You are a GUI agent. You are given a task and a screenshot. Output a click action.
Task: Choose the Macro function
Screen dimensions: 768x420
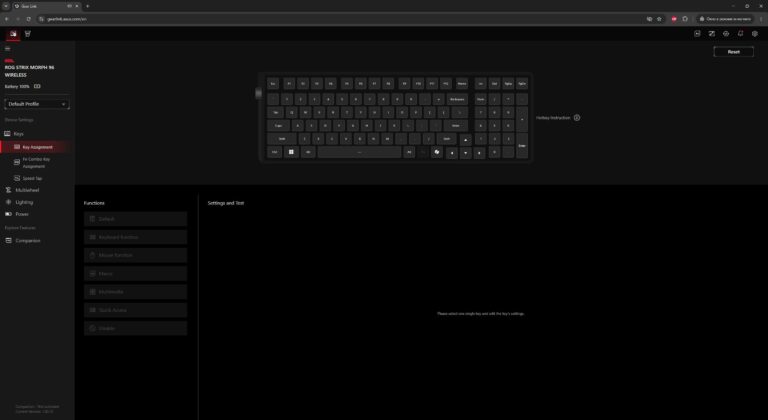pyautogui.click(x=135, y=273)
